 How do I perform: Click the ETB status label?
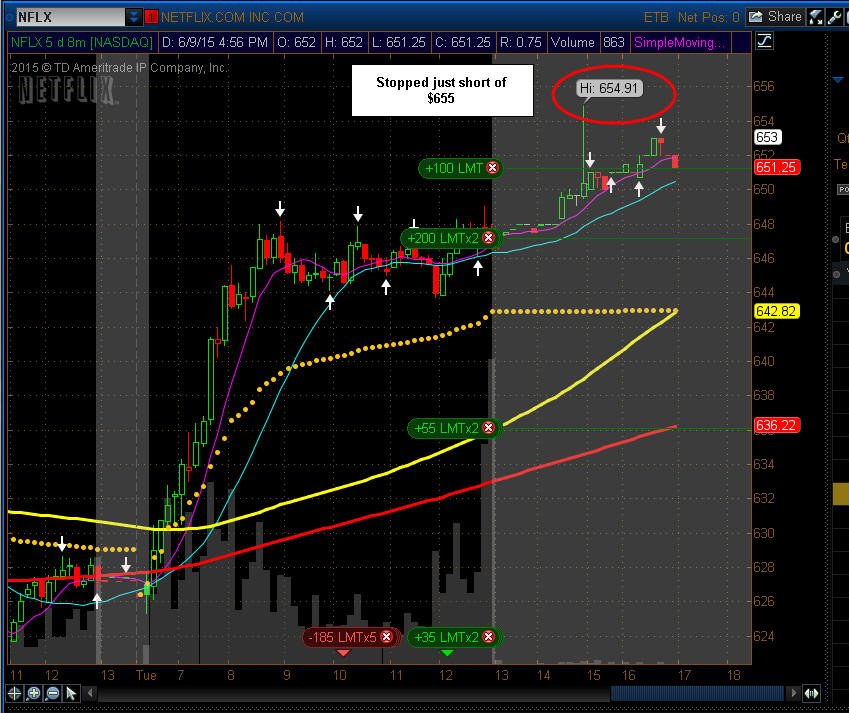click(x=656, y=17)
